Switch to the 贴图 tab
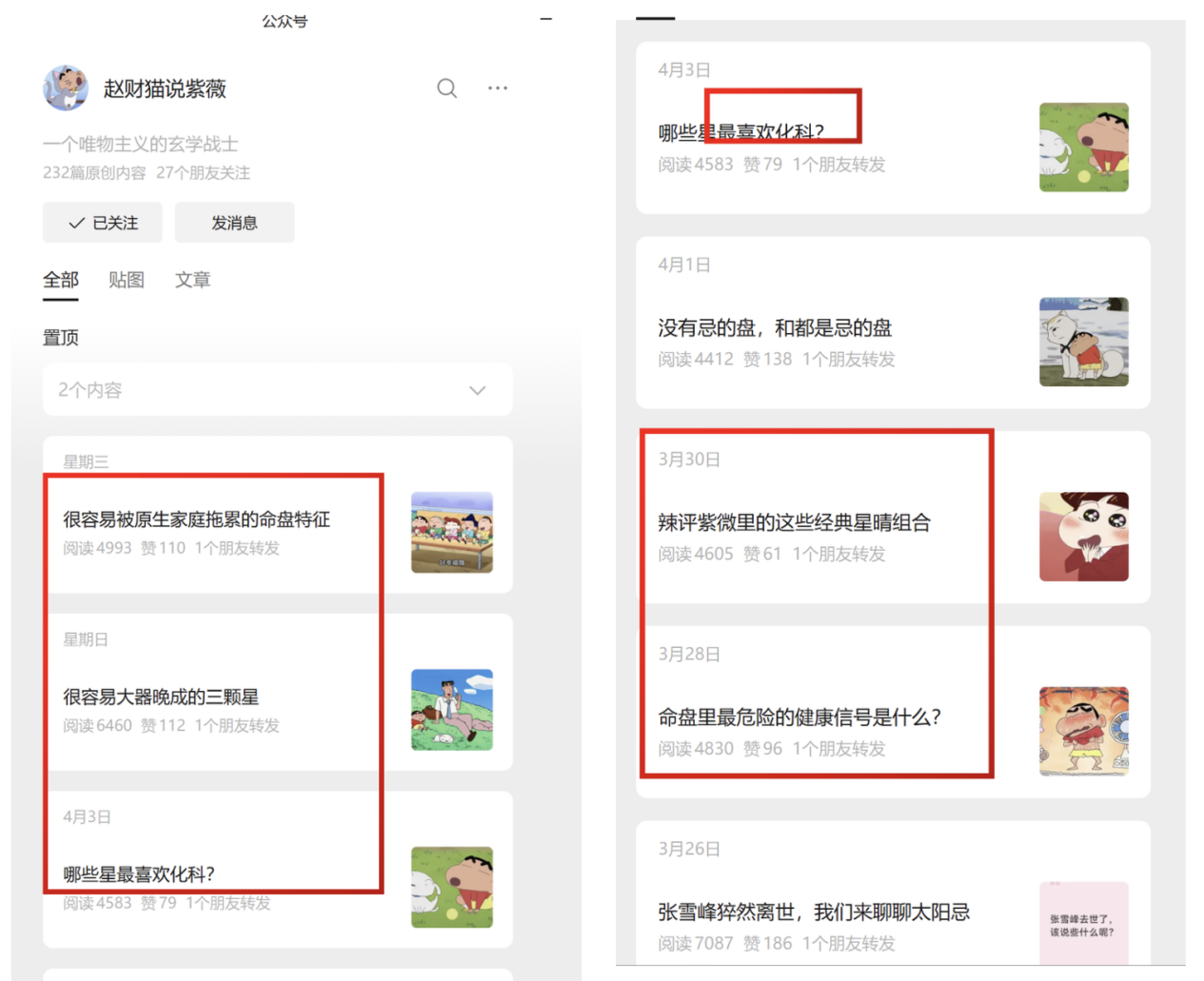Screen dimensions: 1204x981 tap(126, 280)
